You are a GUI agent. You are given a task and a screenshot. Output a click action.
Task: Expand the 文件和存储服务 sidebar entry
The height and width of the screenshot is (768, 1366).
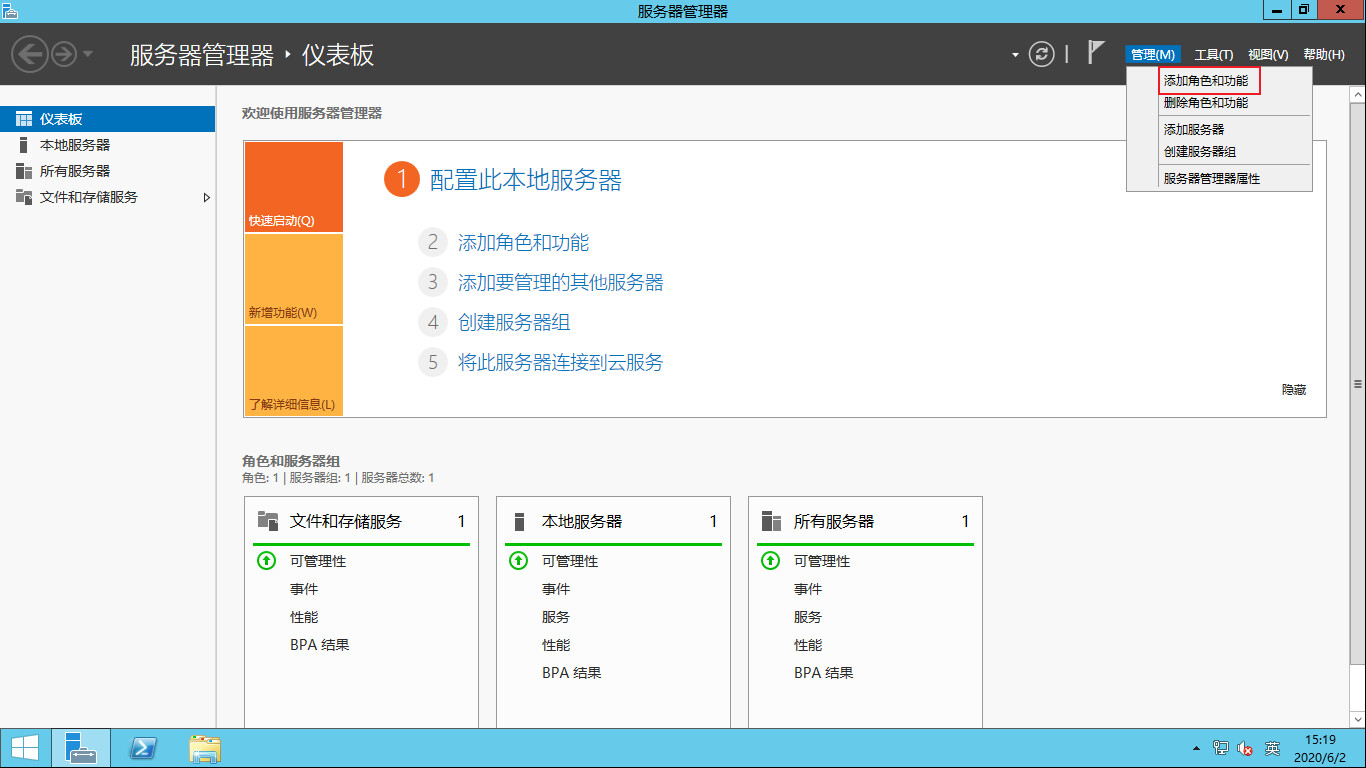208,198
